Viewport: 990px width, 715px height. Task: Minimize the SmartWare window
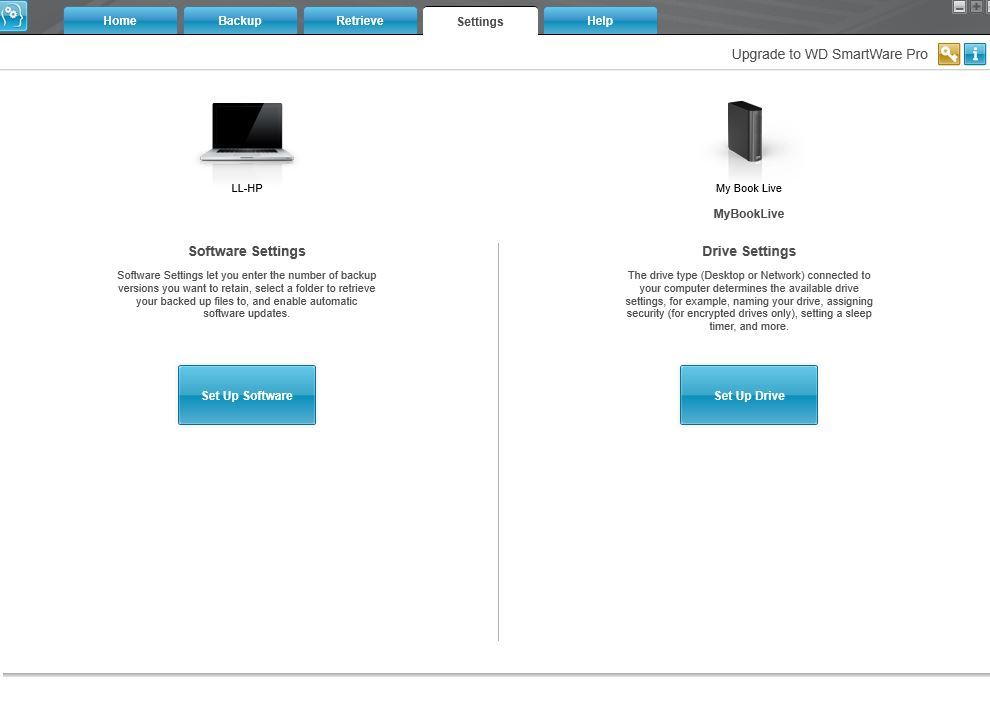(959, 7)
